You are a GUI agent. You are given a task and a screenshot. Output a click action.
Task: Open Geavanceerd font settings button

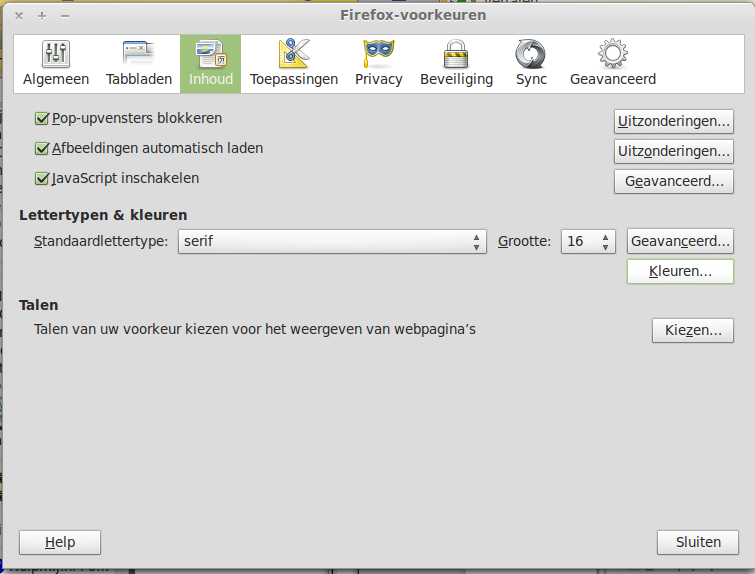(x=680, y=241)
